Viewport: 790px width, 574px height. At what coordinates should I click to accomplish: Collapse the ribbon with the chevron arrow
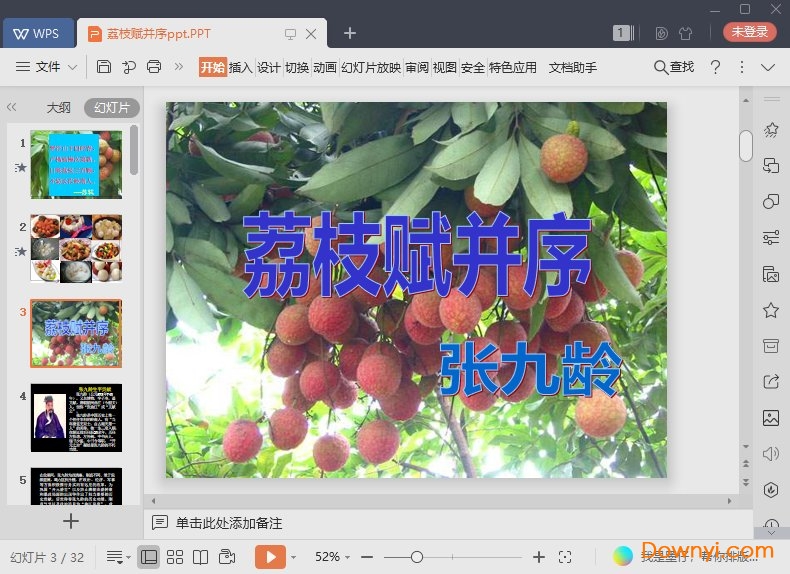click(768, 68)
